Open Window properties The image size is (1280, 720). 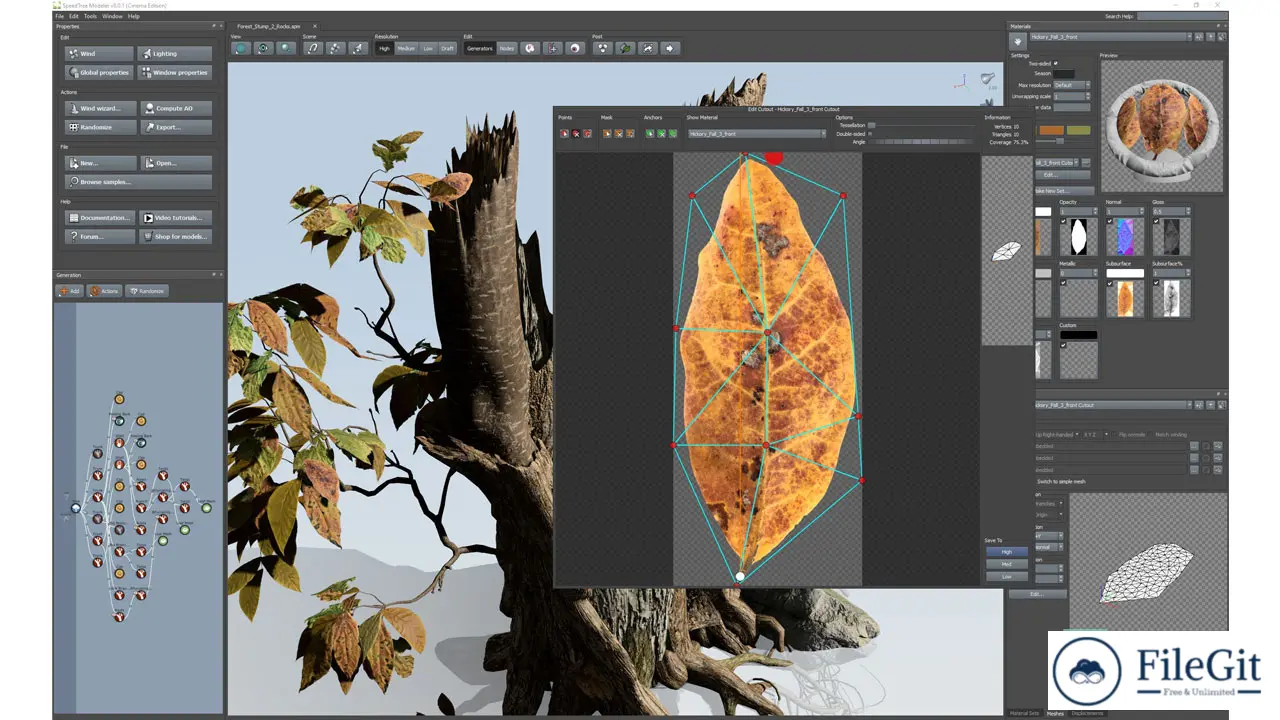[x=175, y=72]
